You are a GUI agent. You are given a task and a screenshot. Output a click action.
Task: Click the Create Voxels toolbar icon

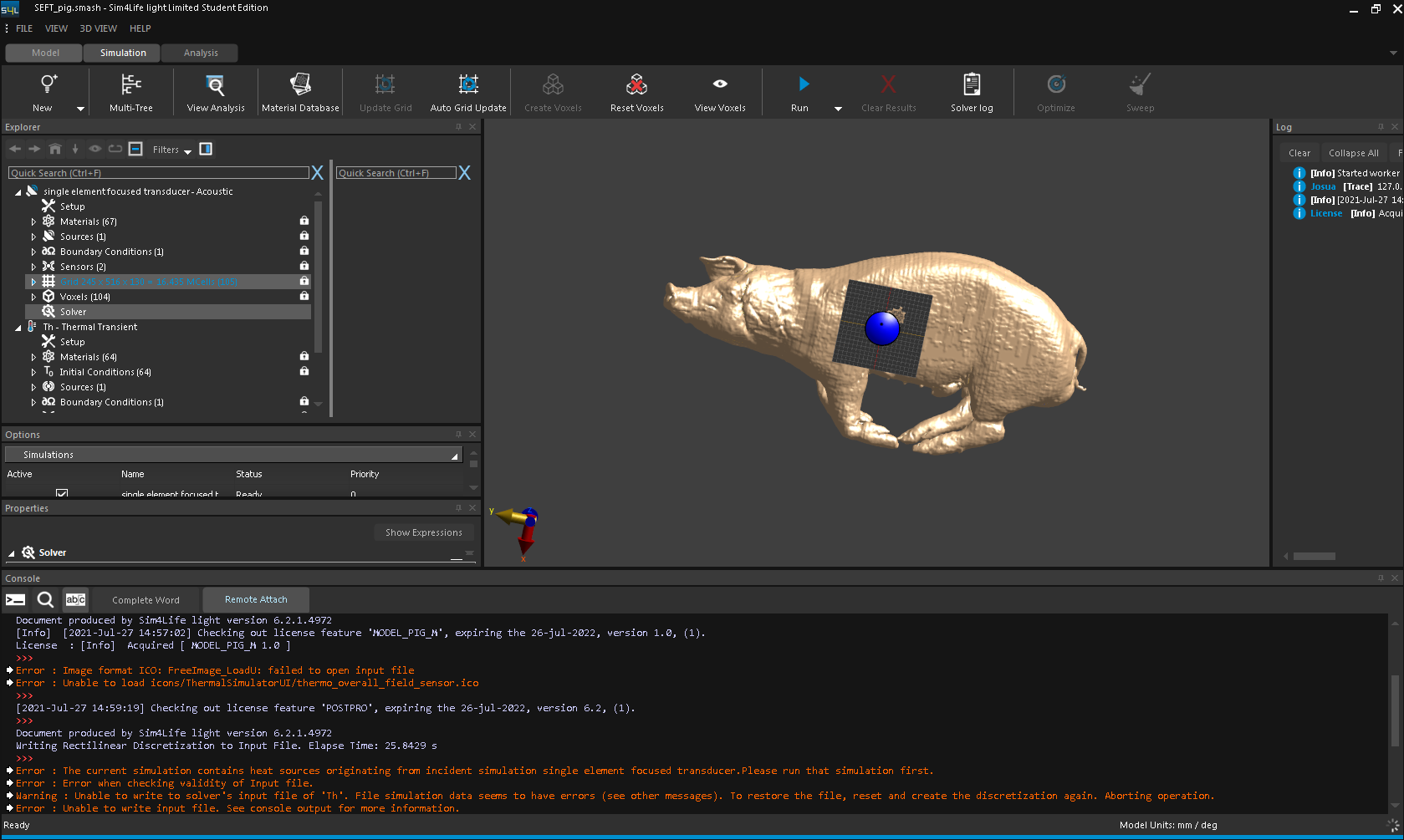point(553,84)
